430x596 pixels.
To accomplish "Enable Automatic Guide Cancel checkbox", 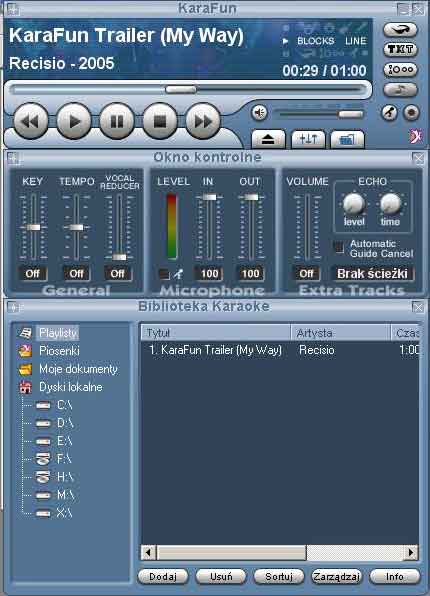I will (339, 247).
